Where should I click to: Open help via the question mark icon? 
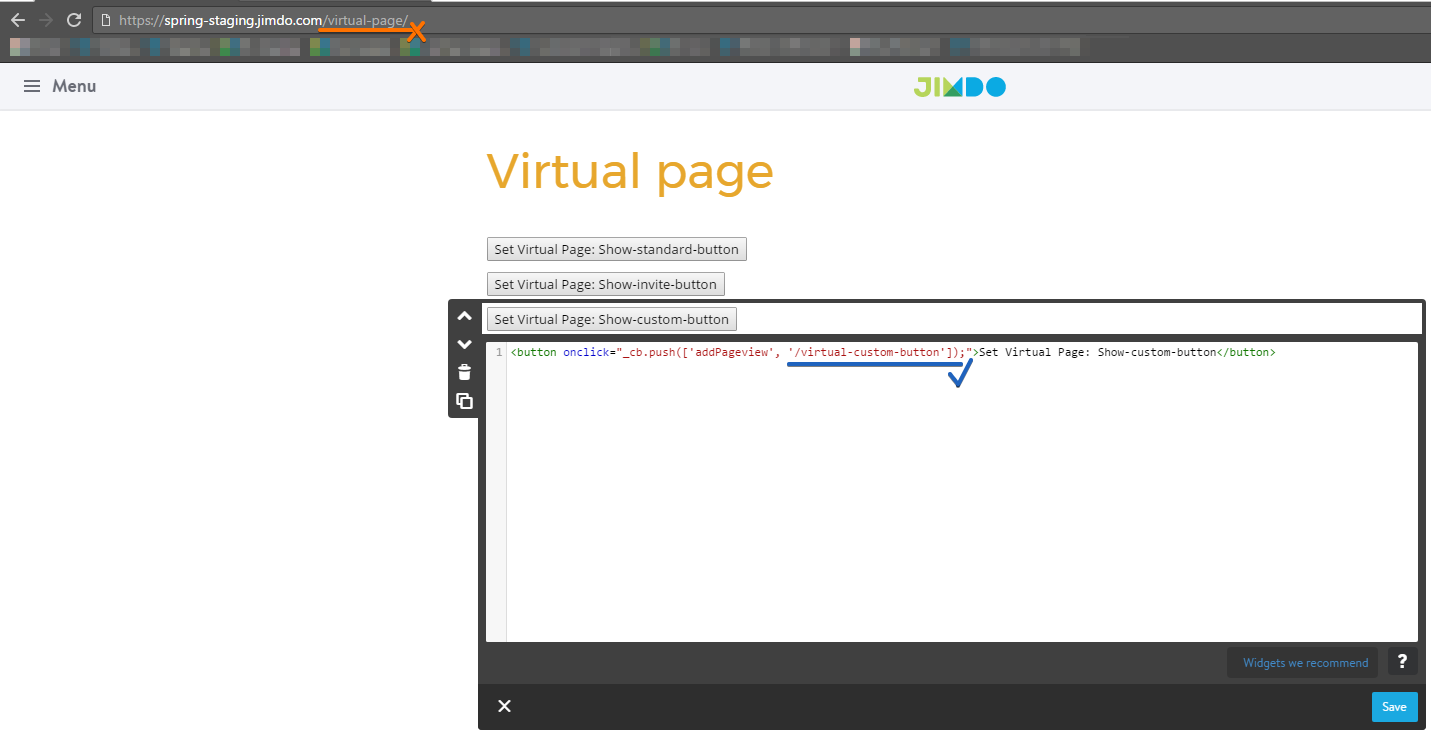(1402, 661)
